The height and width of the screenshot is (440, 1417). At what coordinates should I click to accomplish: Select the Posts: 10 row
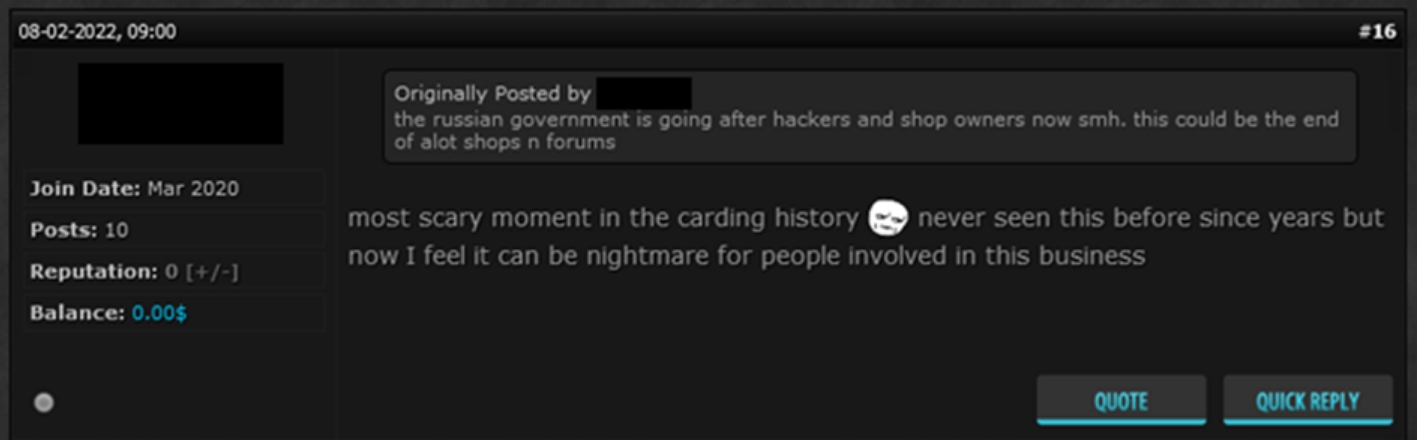(x=174, y=230)
